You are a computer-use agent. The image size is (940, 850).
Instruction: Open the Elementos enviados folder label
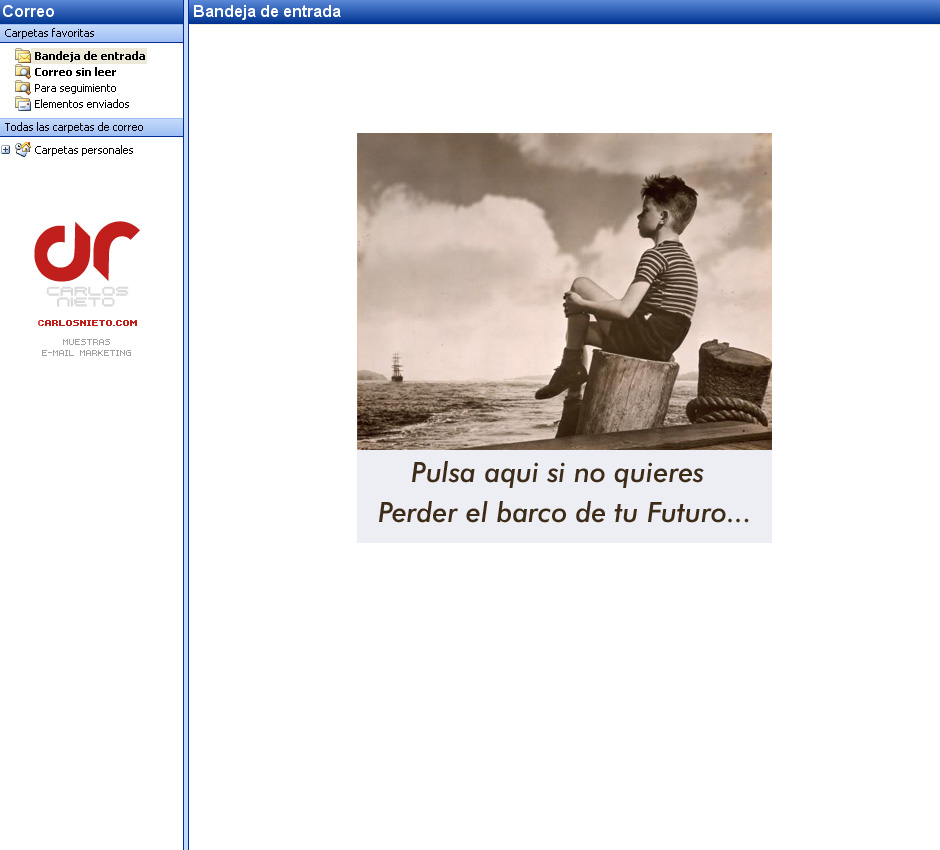coord(82,104)
